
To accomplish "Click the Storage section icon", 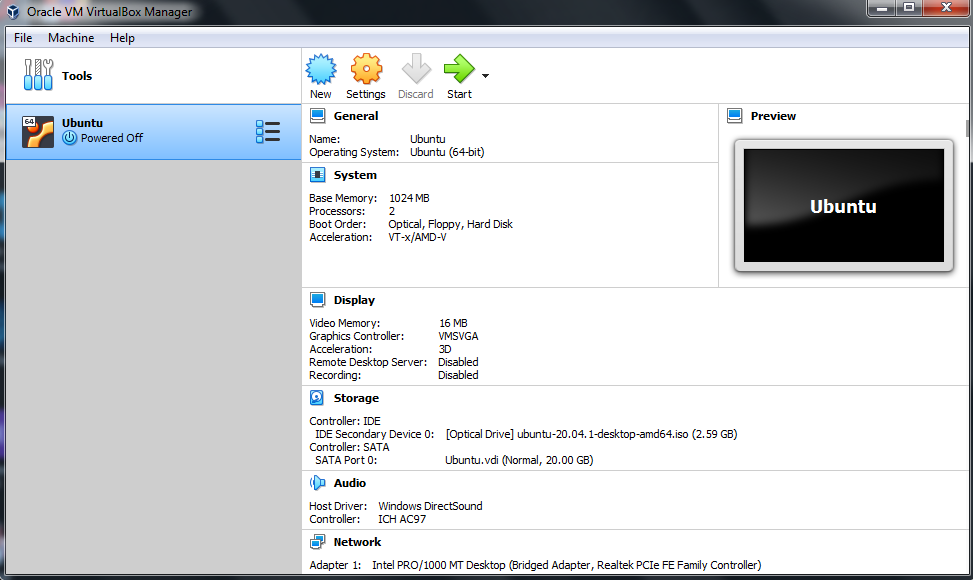I will [319, 397].
